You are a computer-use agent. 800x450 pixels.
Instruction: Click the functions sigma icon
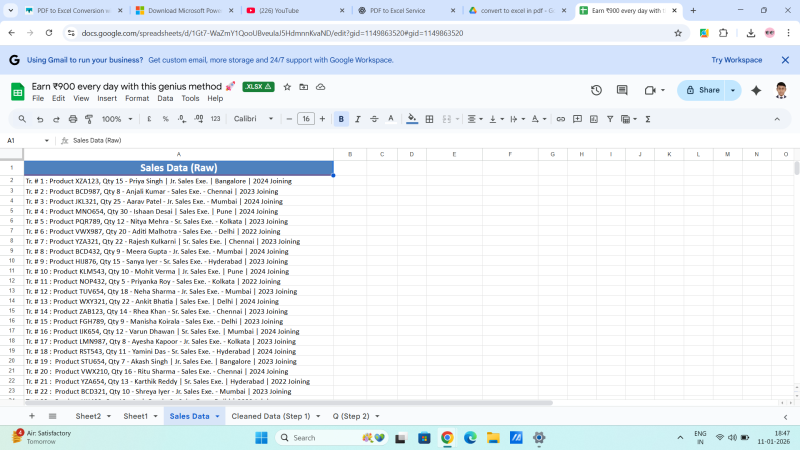click(648, 119)
